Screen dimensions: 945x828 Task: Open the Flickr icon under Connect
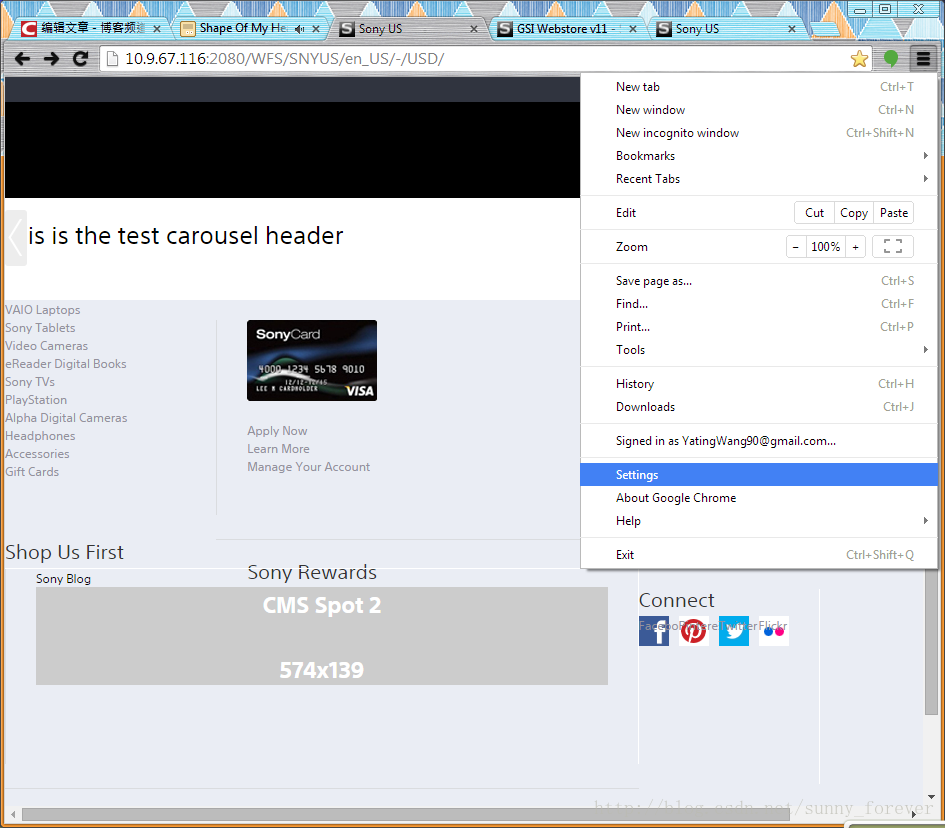pyautogui.click(x=774, y=631)
